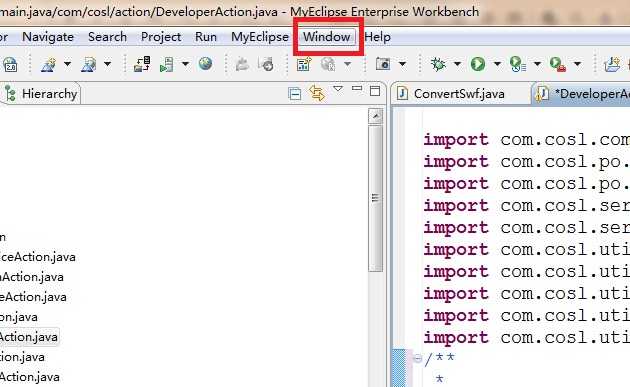Viewport: 630px width, 387px height.
Task: Open the Help menu
Action: click(x=377, y=37)
